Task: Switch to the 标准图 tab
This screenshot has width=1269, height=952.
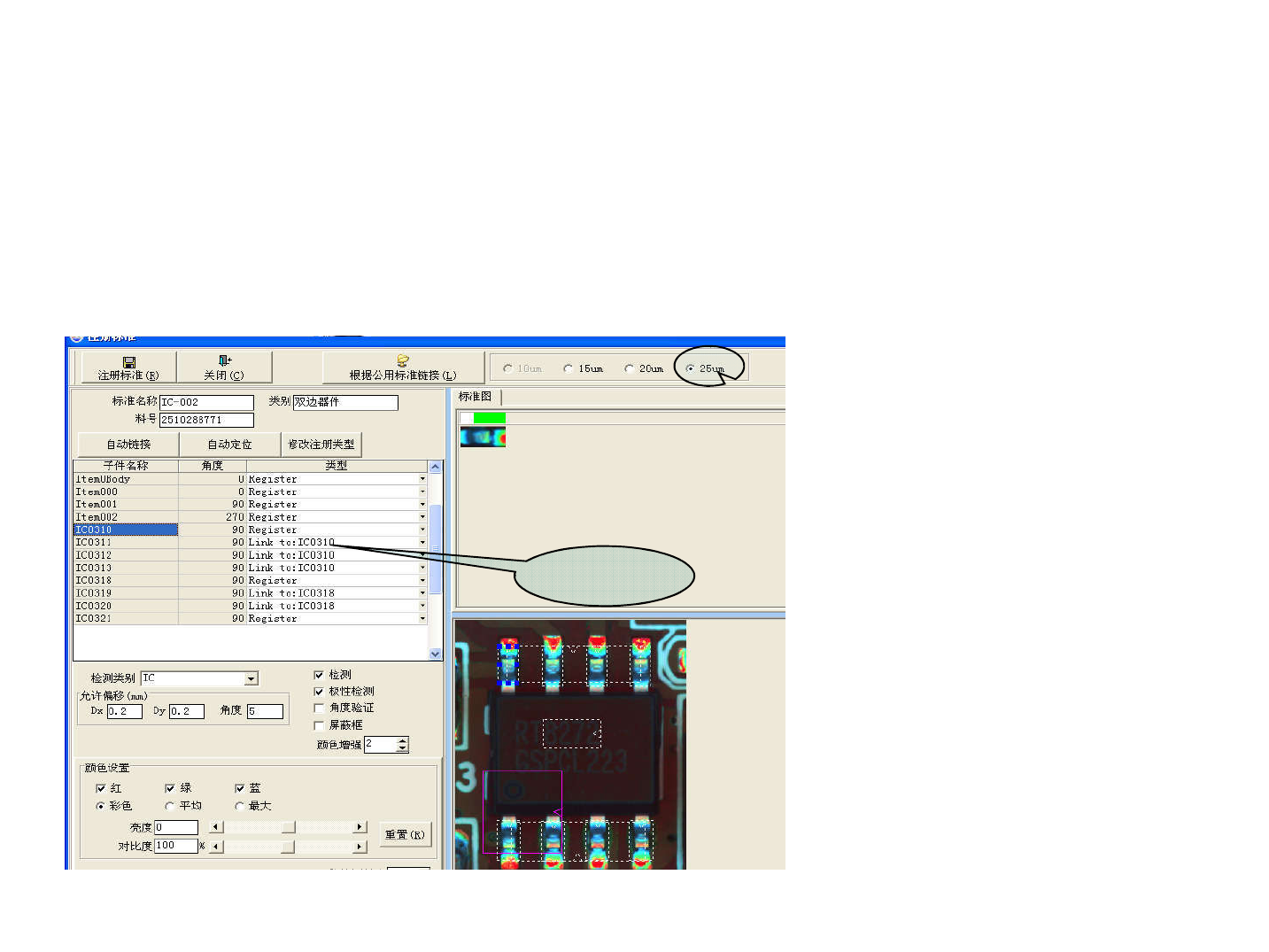Action: click(476, 397)
